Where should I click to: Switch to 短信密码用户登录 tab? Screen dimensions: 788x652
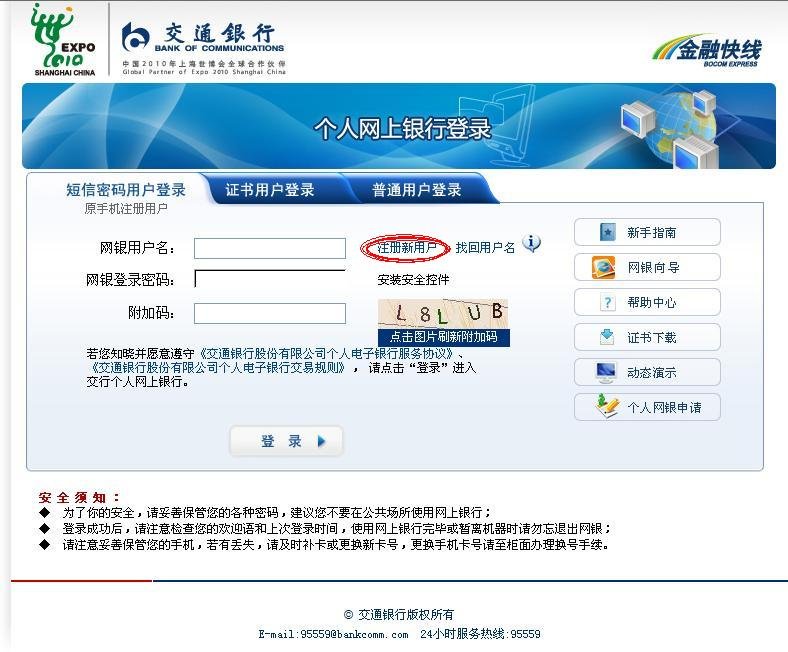(126, 190)
